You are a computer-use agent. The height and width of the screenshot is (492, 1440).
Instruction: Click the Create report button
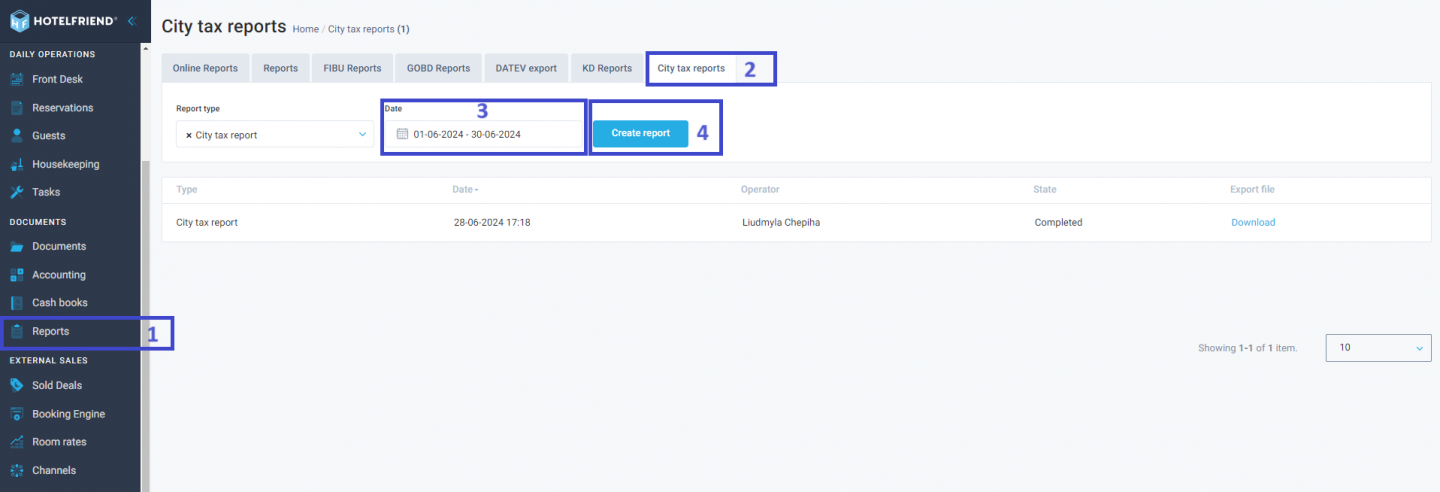(x=641, y=133)
